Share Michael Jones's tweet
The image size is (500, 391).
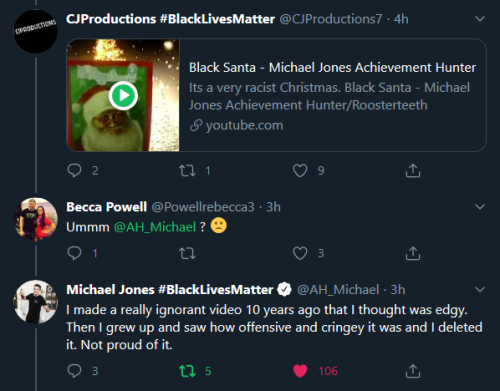[413, 371]
